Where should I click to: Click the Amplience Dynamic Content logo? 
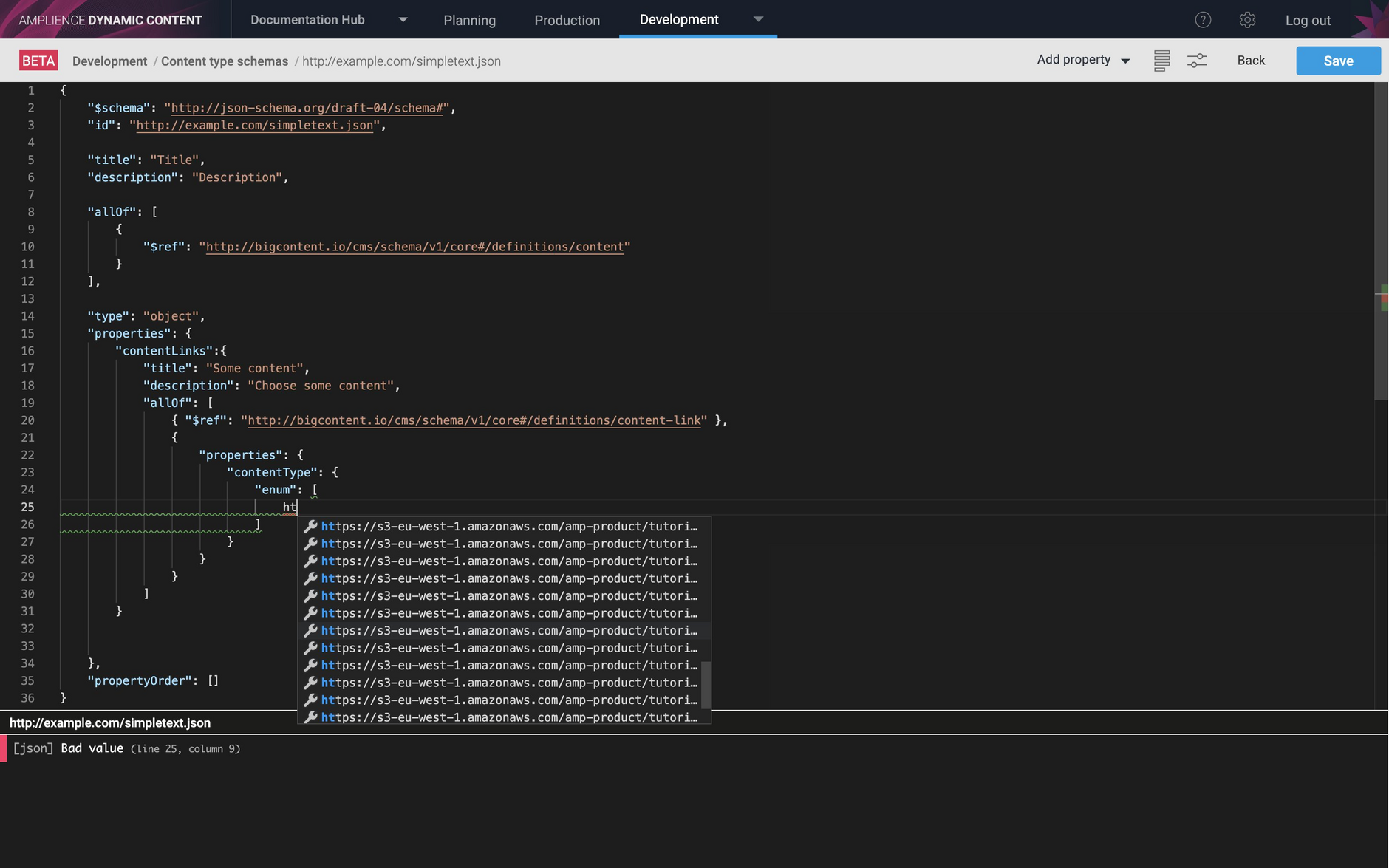coord(110,20)
